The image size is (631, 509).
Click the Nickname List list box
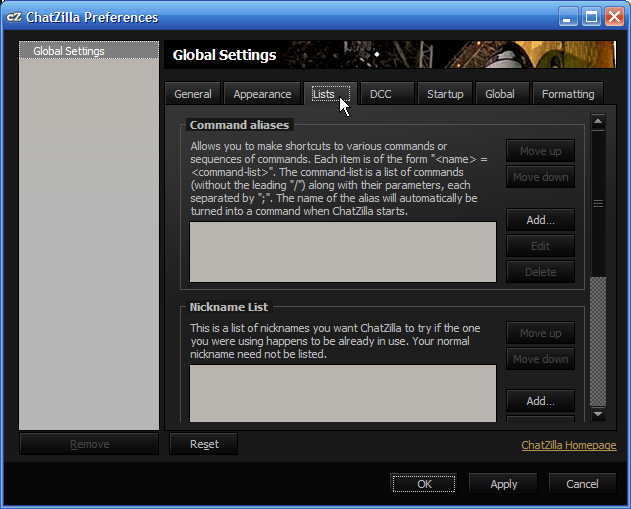(x=343, y=393)
